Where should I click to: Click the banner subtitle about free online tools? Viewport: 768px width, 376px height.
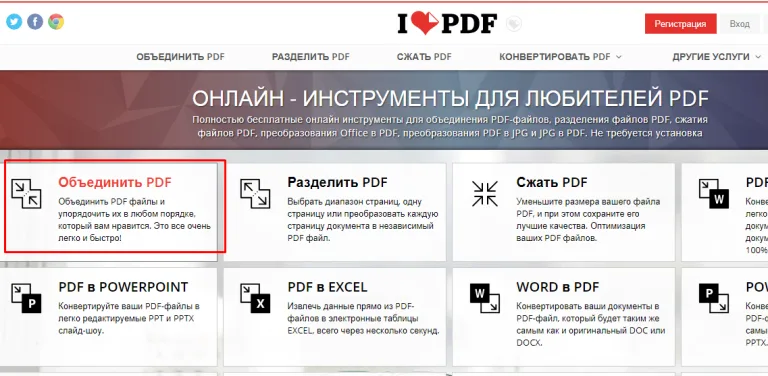(x=450, y=126)
